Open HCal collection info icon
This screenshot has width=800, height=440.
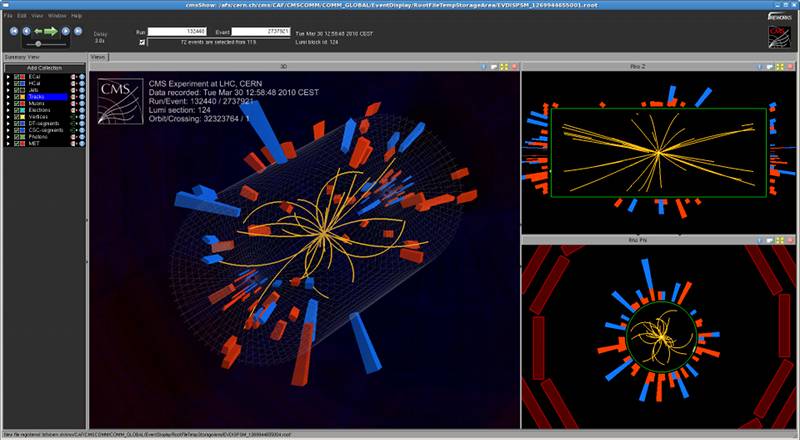[82, 83]
